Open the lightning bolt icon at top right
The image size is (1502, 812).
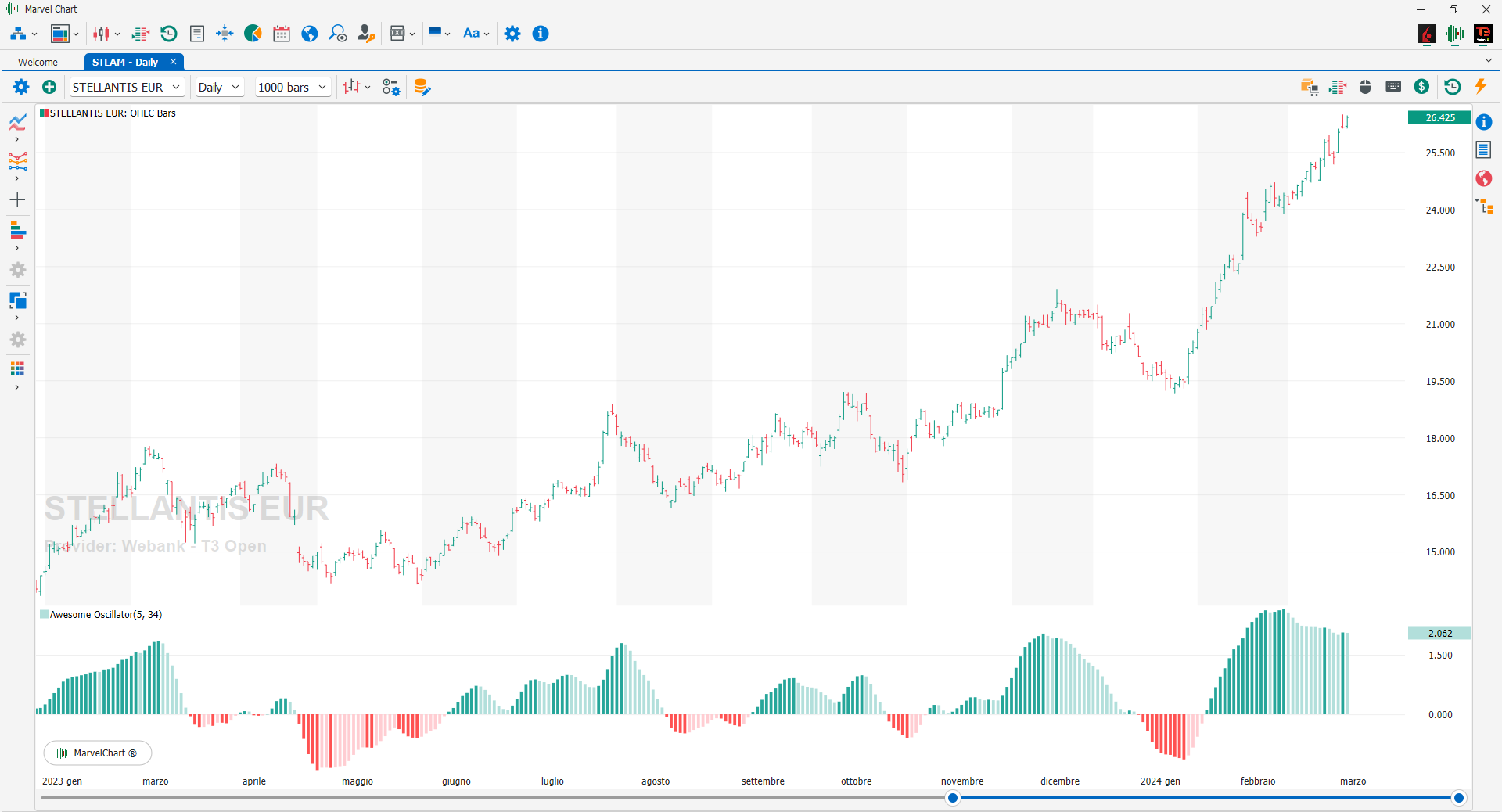pyautogui.click(x=1480, y=87)
